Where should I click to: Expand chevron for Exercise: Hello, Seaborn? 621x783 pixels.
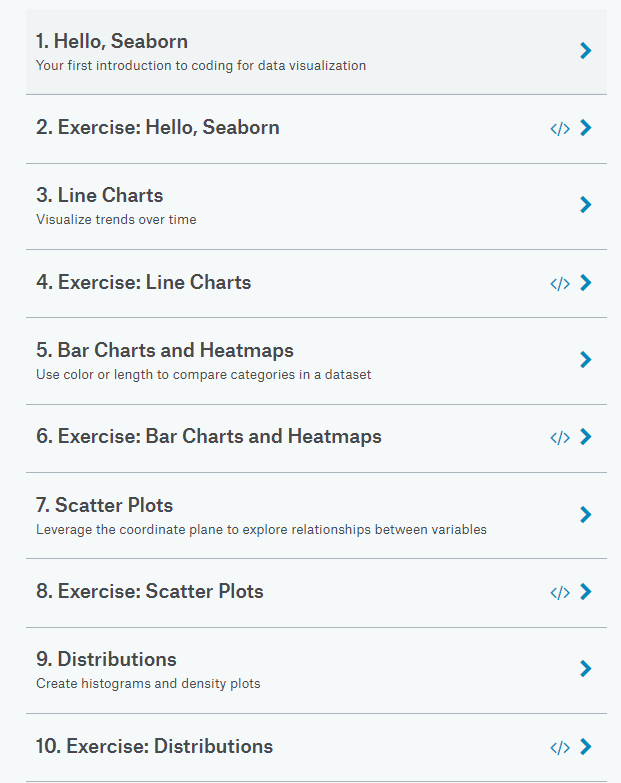[586, 128]
